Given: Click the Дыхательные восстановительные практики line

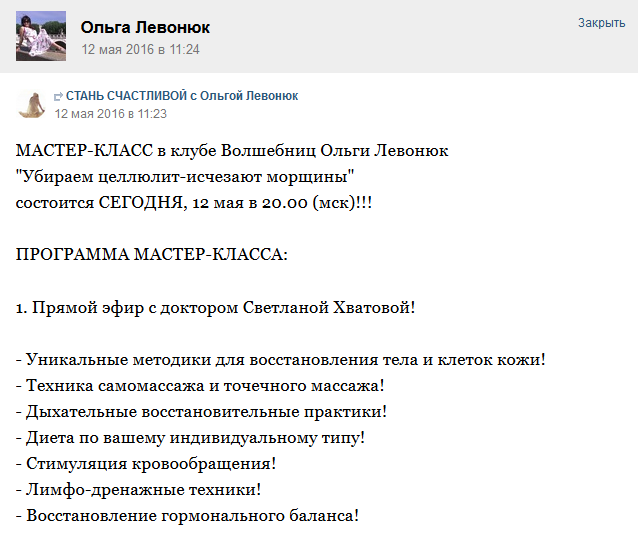Looking at the screenshot, I should pos(201,411).
